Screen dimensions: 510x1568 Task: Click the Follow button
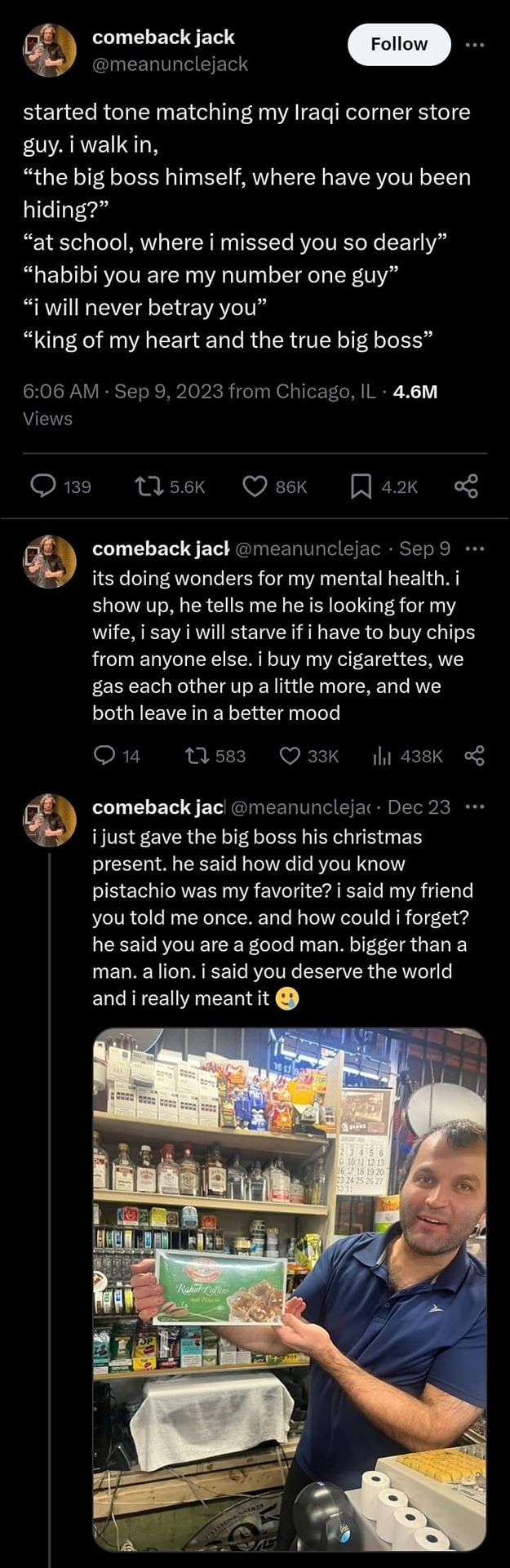click(399, 44)
